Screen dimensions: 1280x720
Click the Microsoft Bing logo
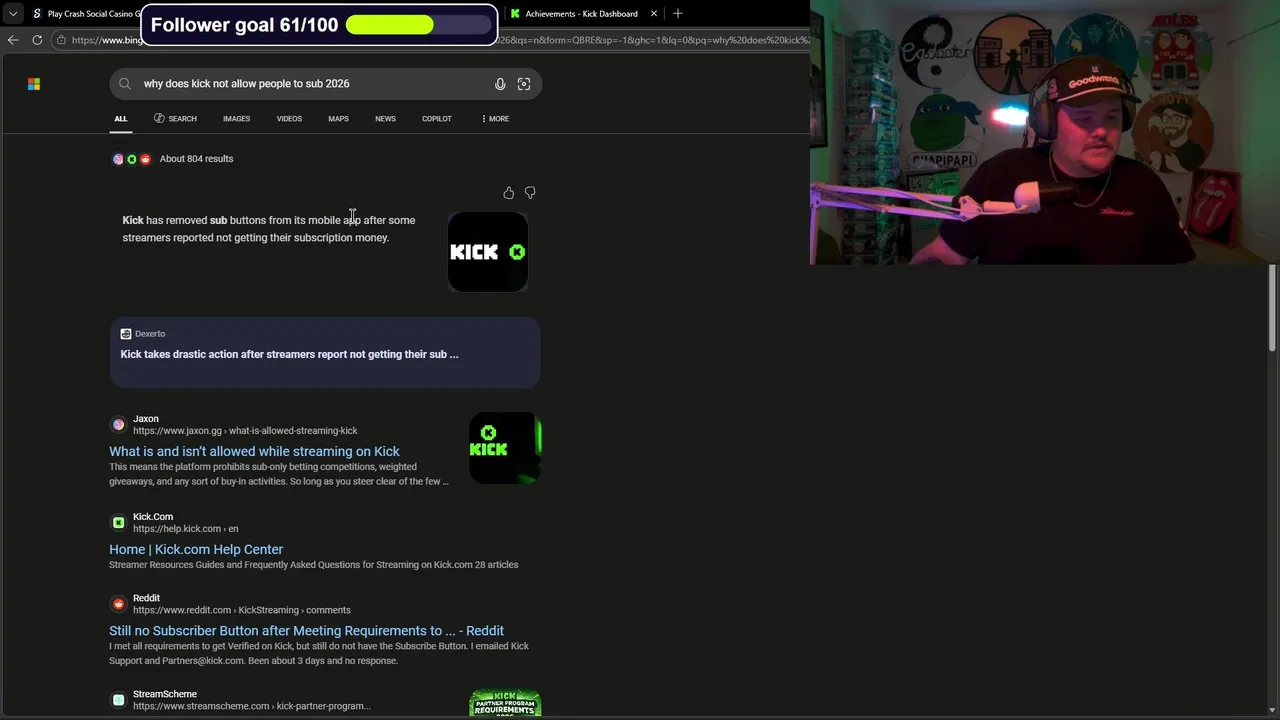(x=34, y=84)
